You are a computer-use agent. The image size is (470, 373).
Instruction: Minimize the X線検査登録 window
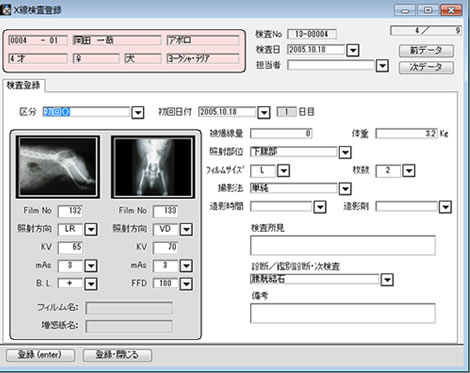pos(405,10)
